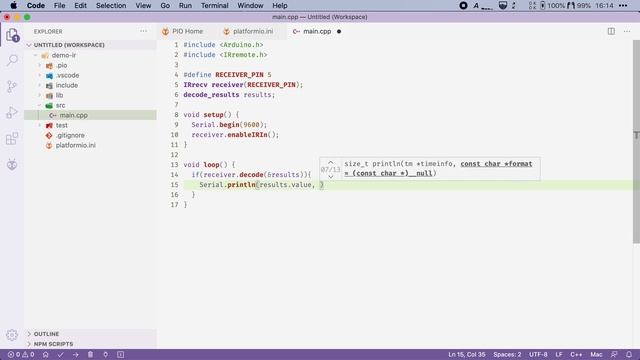Show next signature in parameter hint
The height and width of the screenshot is (360, 640).
[x=331, y=176]
